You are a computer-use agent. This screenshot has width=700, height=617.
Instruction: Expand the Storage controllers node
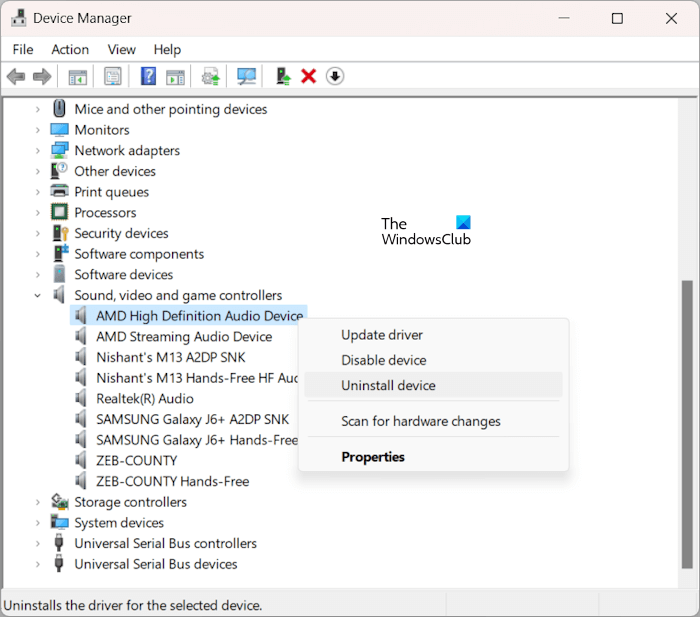click(x=38, y=502)
